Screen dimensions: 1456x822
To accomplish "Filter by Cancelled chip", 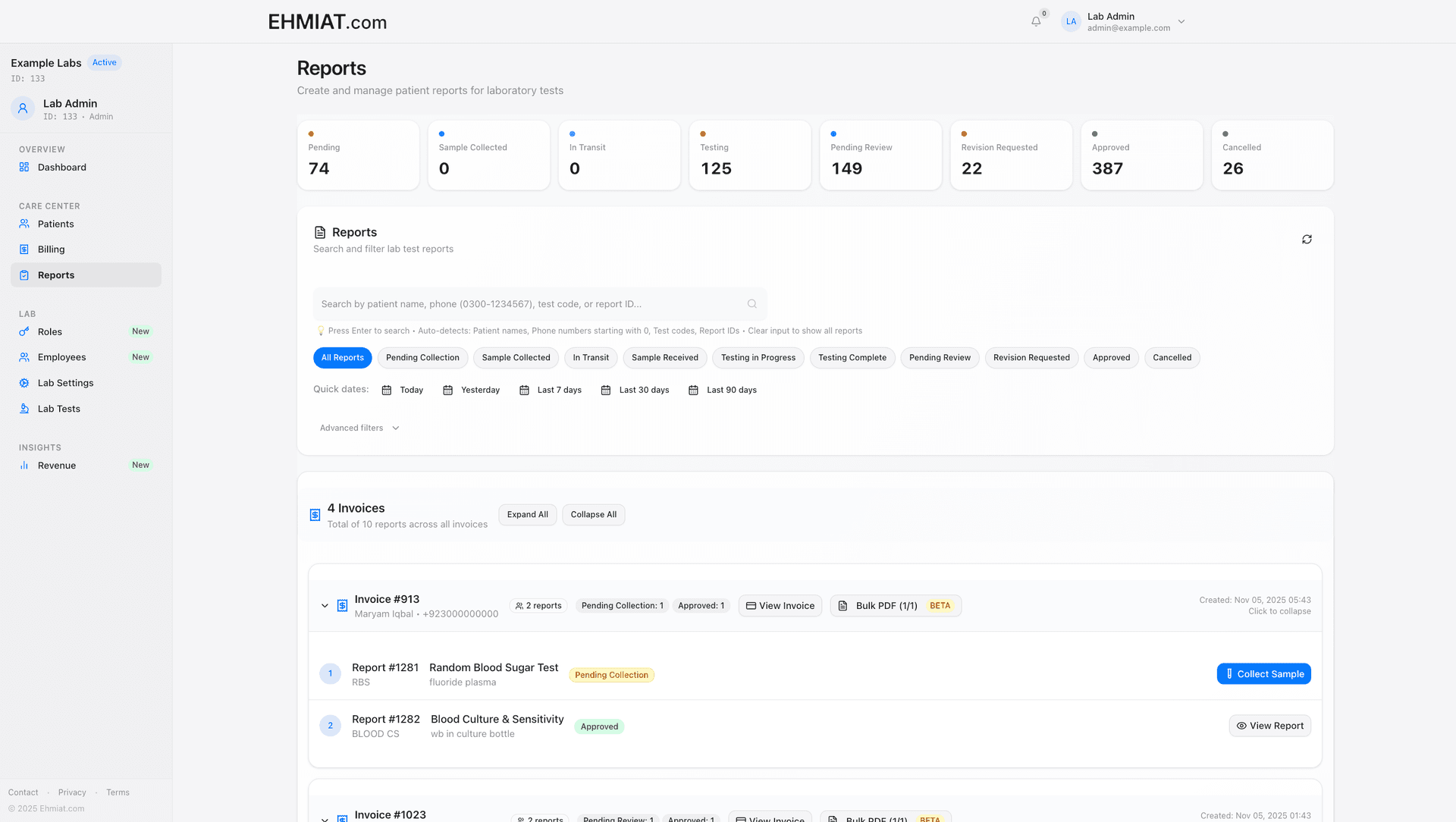I will tap(1172, 358).
